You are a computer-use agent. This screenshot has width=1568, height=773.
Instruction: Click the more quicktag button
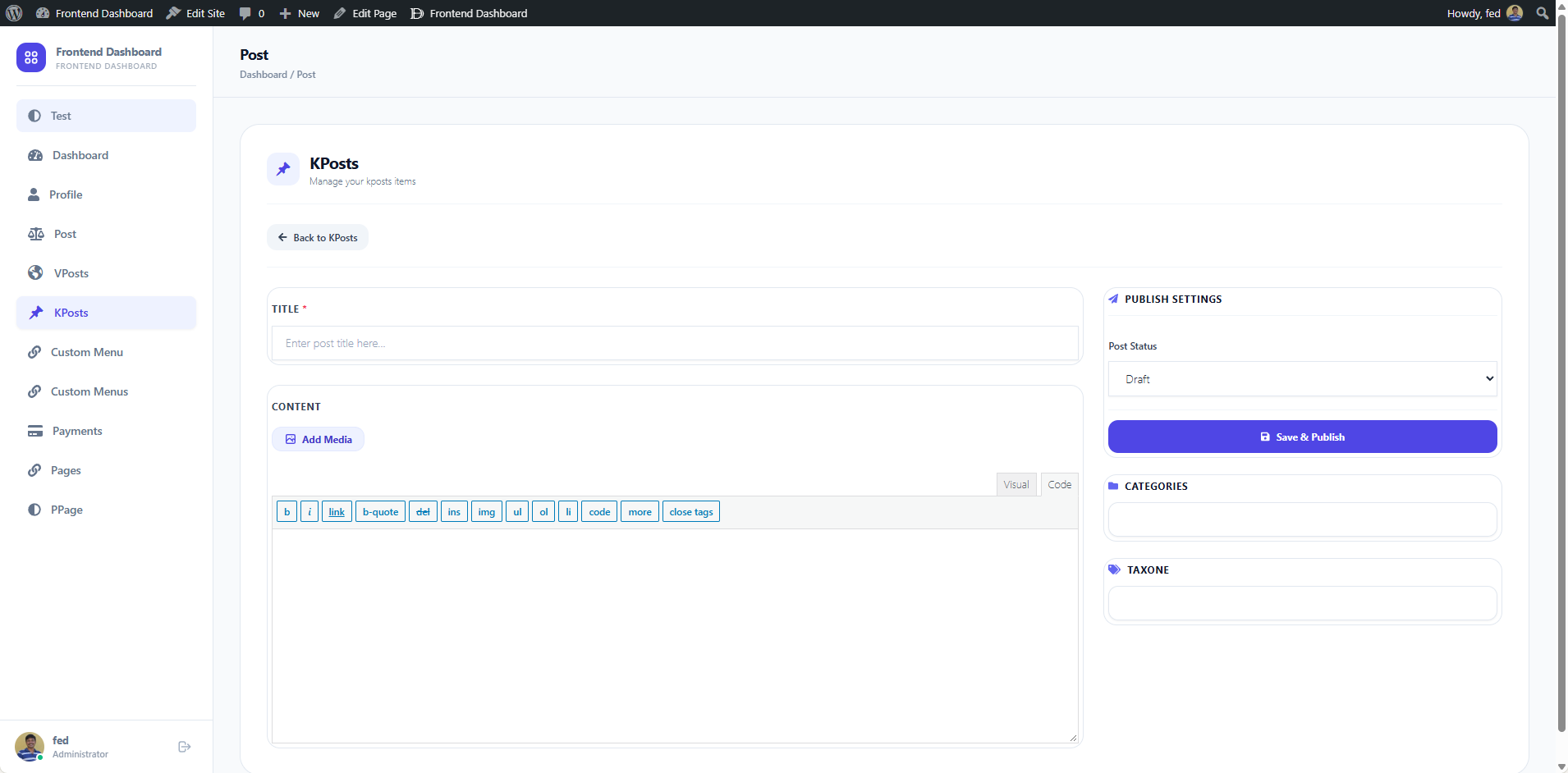pyautogui.click(x=640, y=512)
